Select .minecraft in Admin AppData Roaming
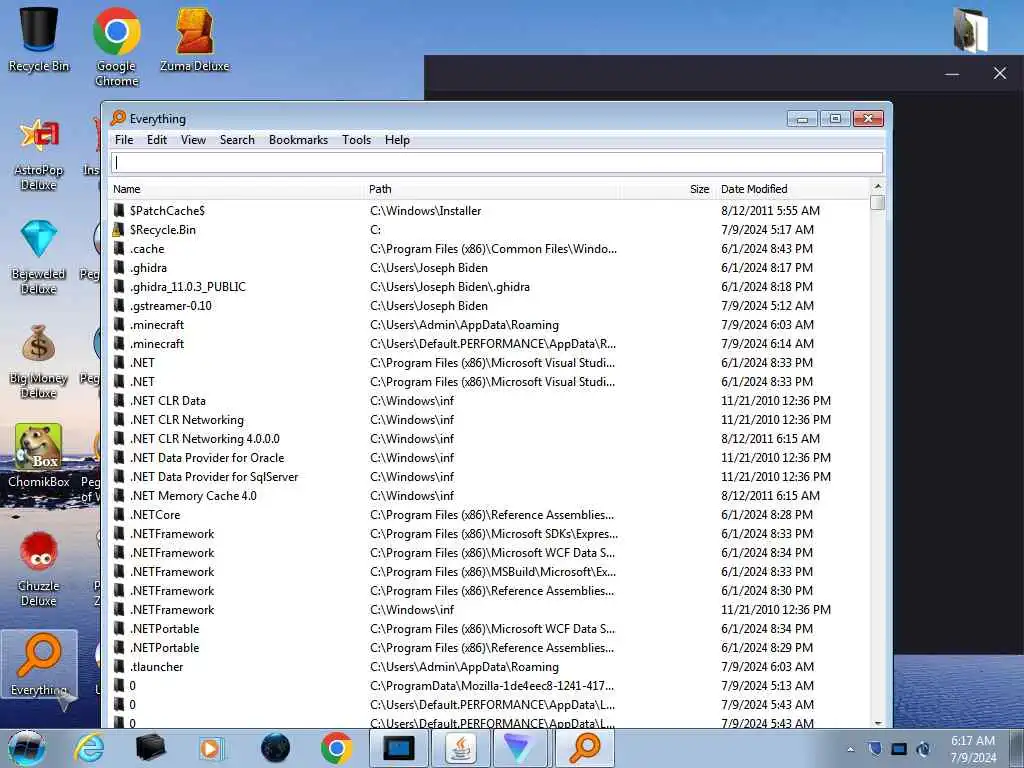1024x768 pixels. 489,324
